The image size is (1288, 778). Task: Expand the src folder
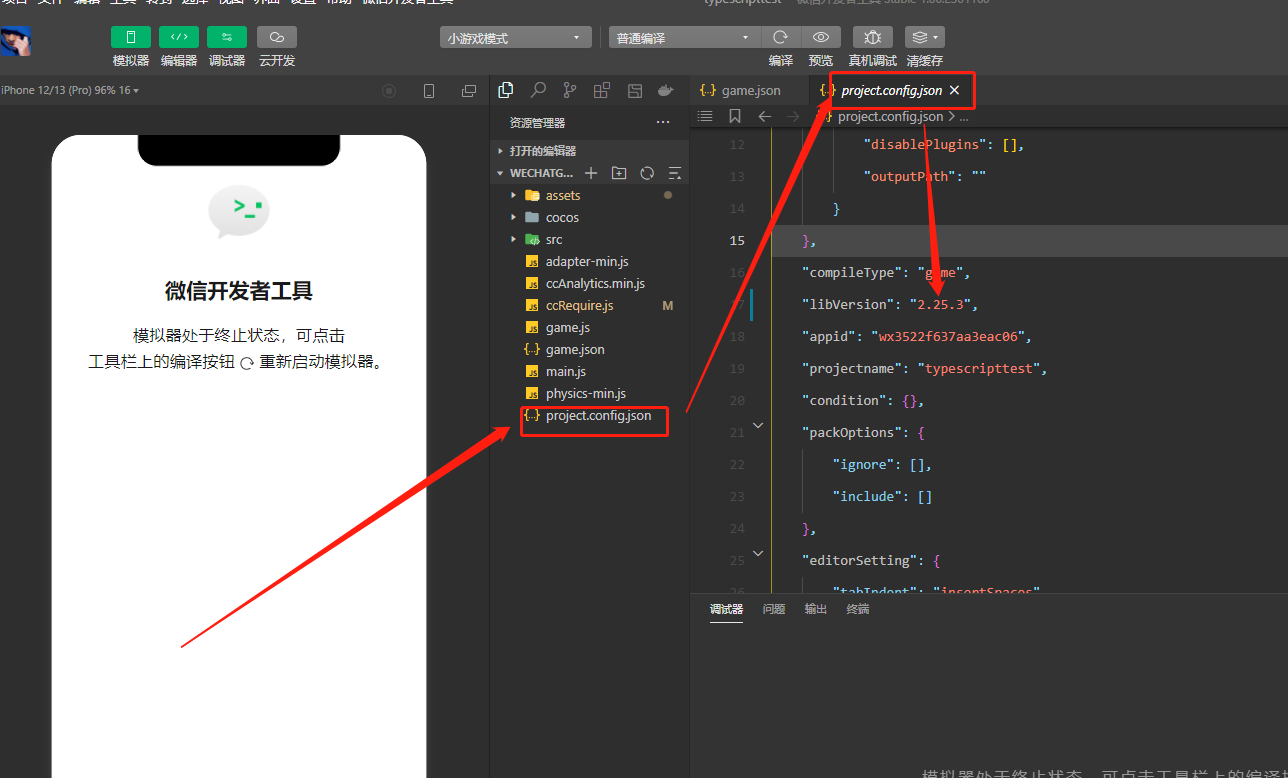(x=590, y=239)
